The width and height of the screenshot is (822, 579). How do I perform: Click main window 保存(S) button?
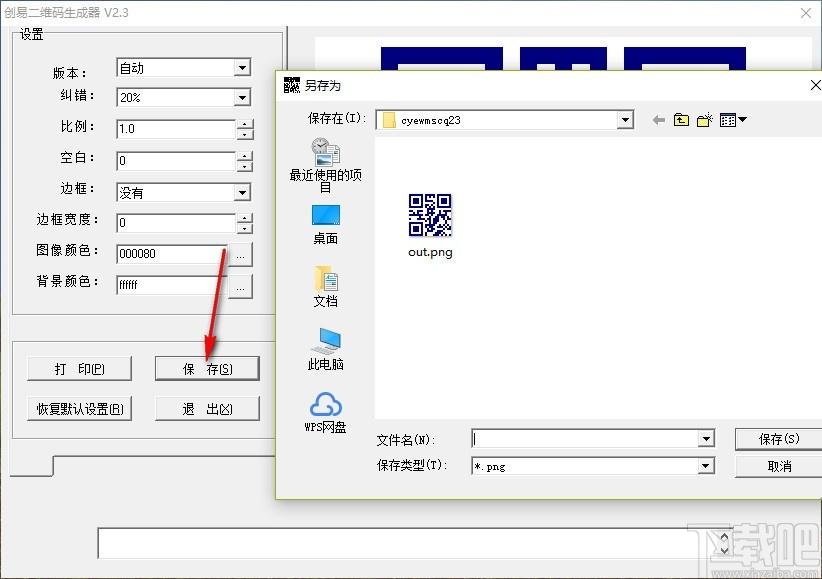pyautogui.click(x=207, y=369)
